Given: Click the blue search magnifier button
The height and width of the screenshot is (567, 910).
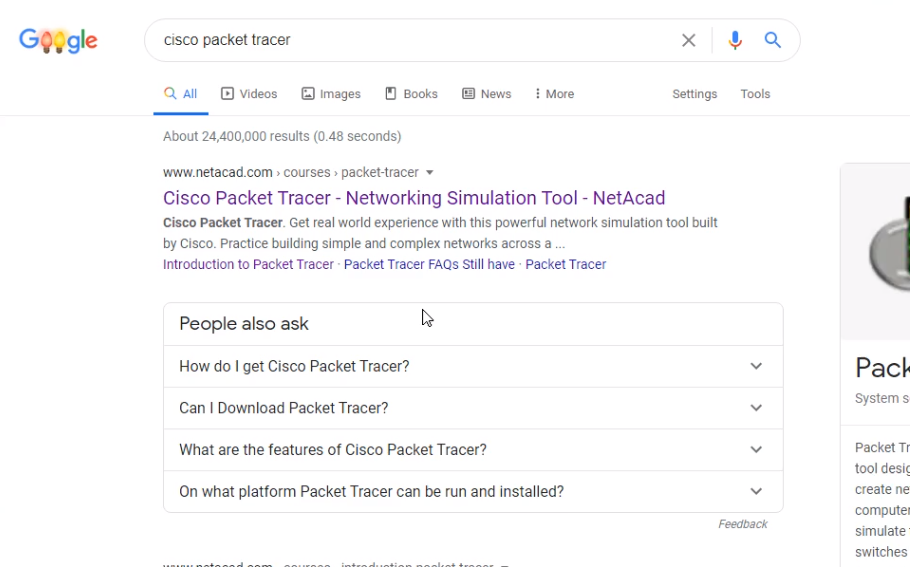Looking at the screenshot, I should click(x=773, y=41).
